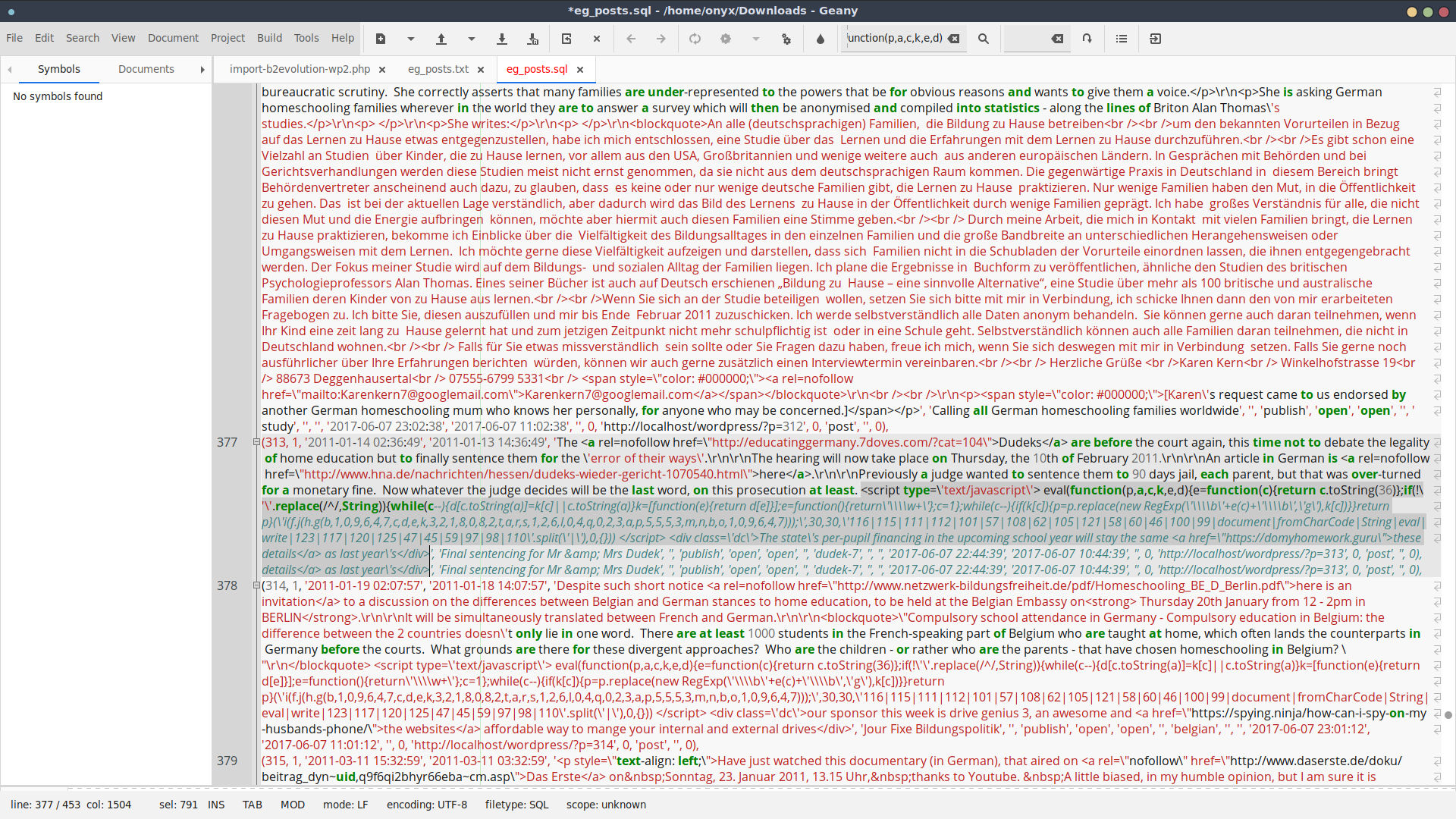This screenshot has width=1456, height=819.
Task: Compile the current file
Action: click(695, 38)
